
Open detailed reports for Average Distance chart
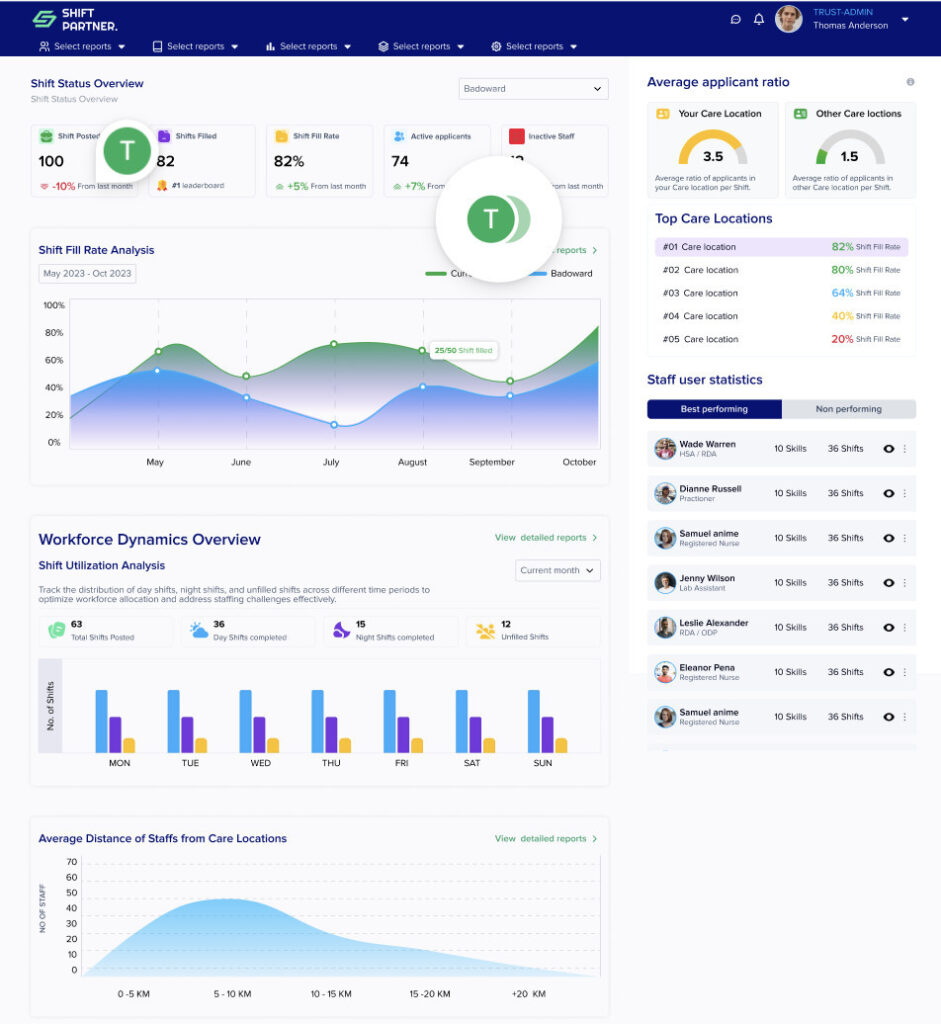coord(543,839)
